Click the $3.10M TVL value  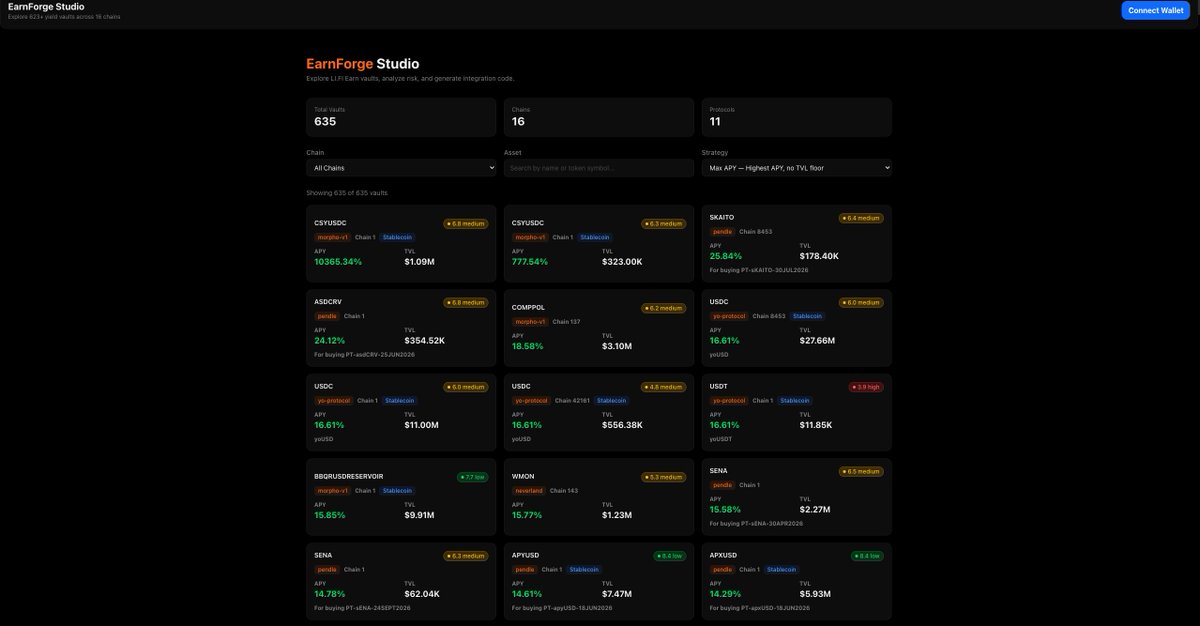(617, 346)
